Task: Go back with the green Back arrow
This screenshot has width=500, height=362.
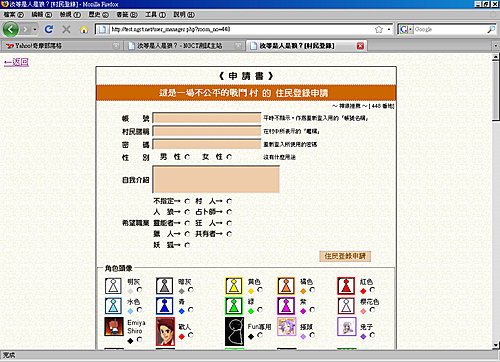Action: pos(10,29)
